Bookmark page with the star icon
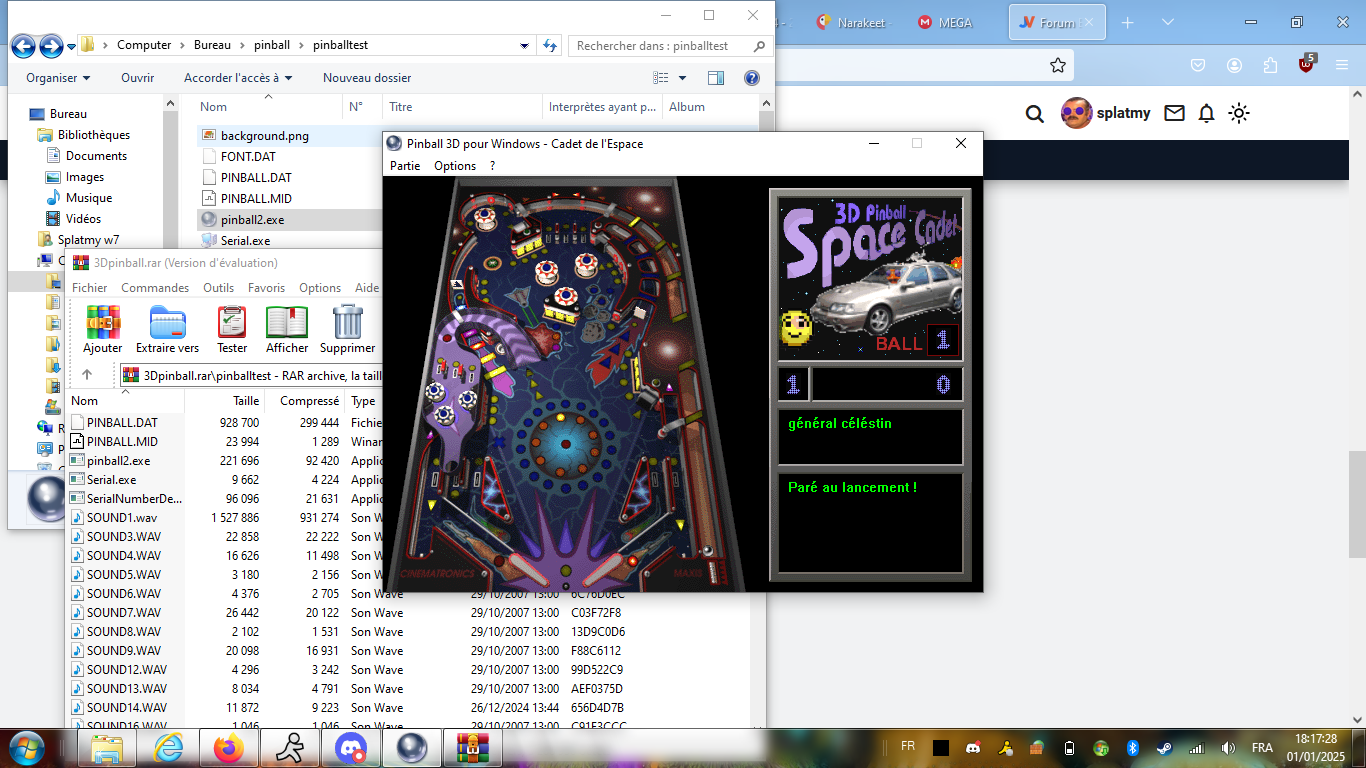This screenshot has width=1366, height=768. [1058, 65]
